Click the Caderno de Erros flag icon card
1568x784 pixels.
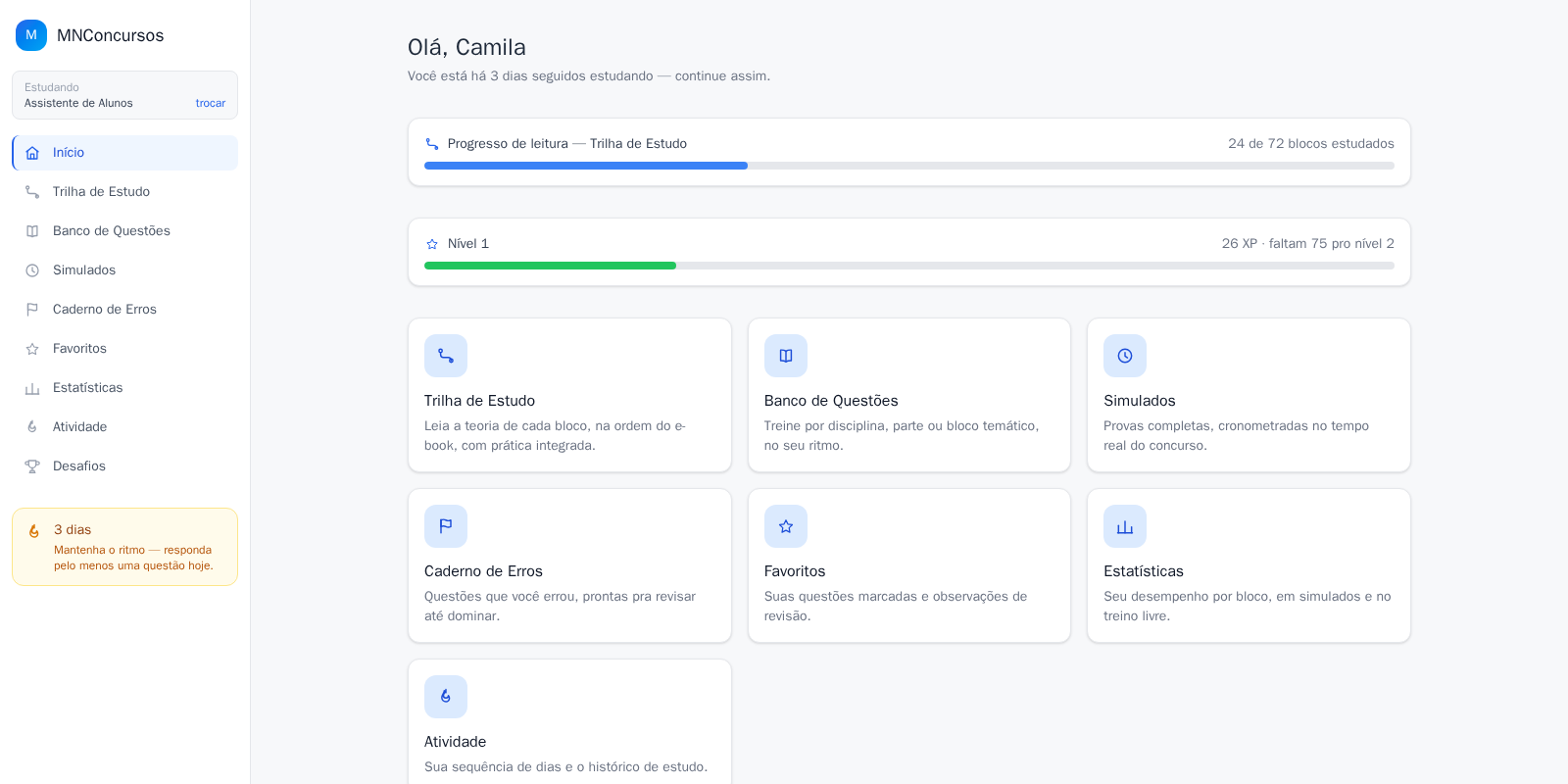pos(446,526)
